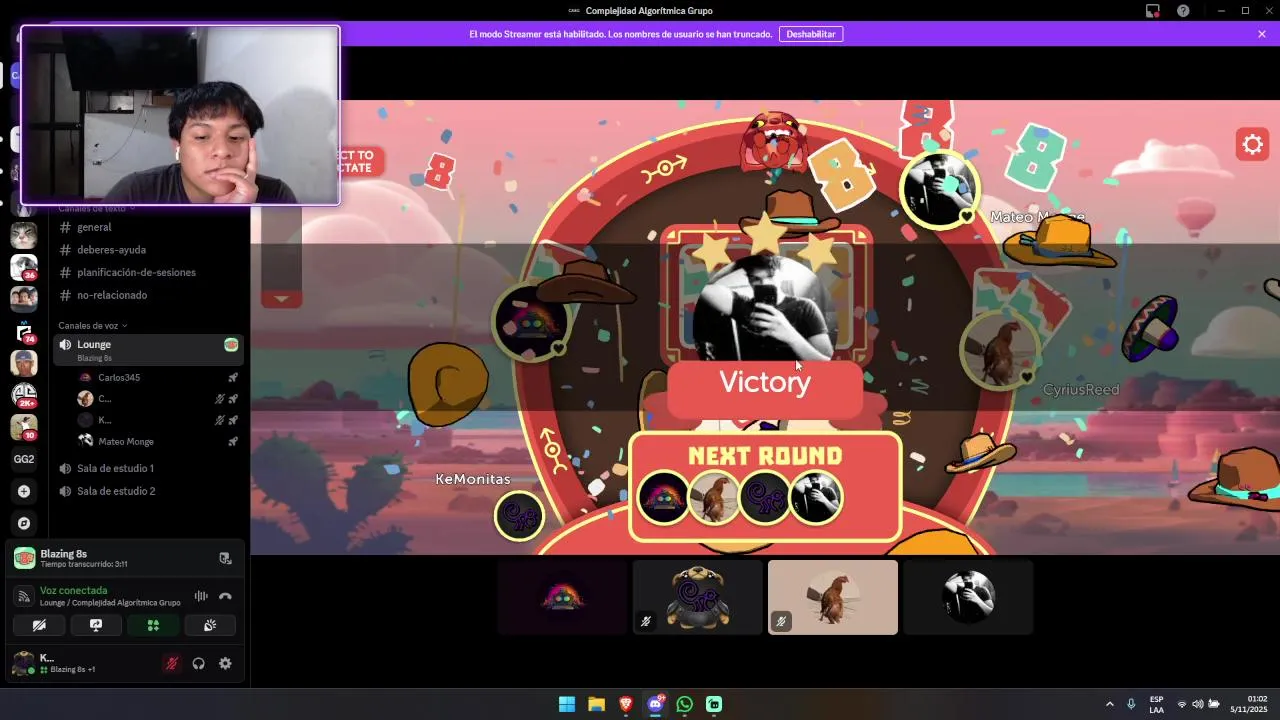Open the Discord inbox icon in title bar
Image resolution: width=1280 pixels, height=720 pixels.
coord(1153,11)
